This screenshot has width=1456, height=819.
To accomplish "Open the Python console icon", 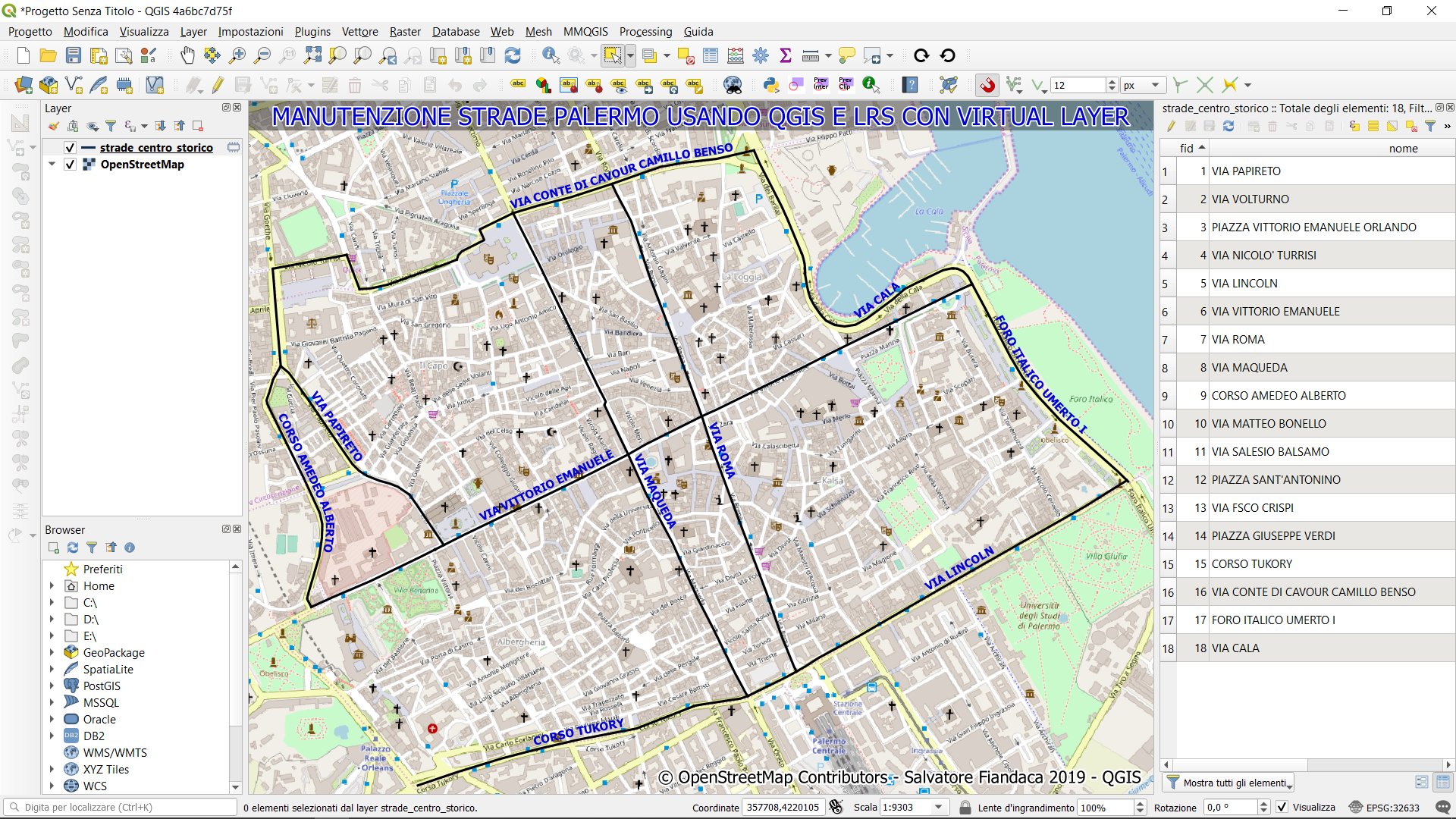I will [771, 85].
